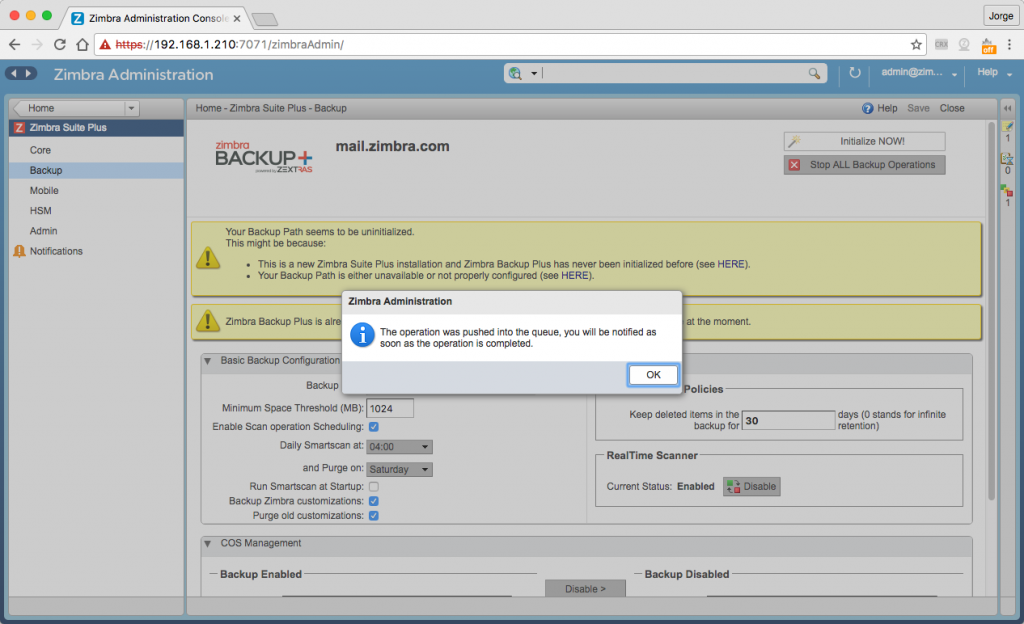1024x624 pixels.
Task: Click Close in the panel toolbar
Action: click(952, 108)
